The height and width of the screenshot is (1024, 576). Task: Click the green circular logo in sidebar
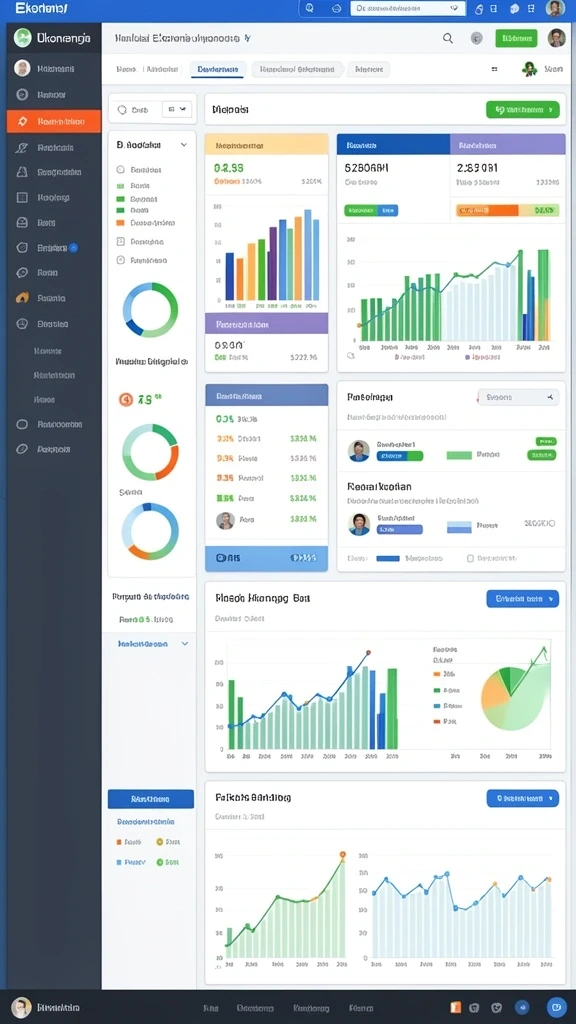pyautogui.click(x=22, y=38)
